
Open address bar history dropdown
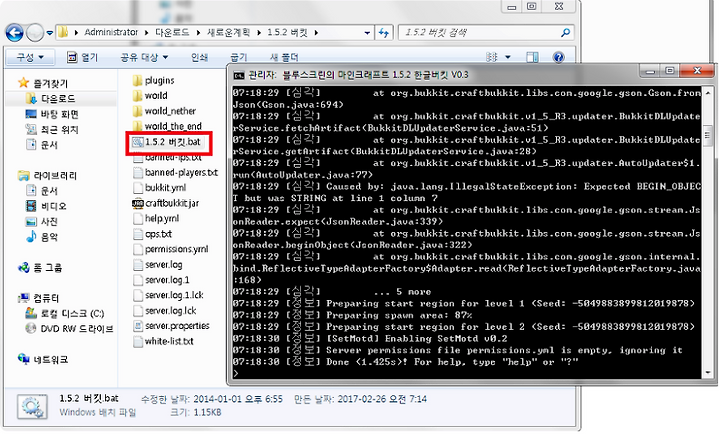[367, 33]
